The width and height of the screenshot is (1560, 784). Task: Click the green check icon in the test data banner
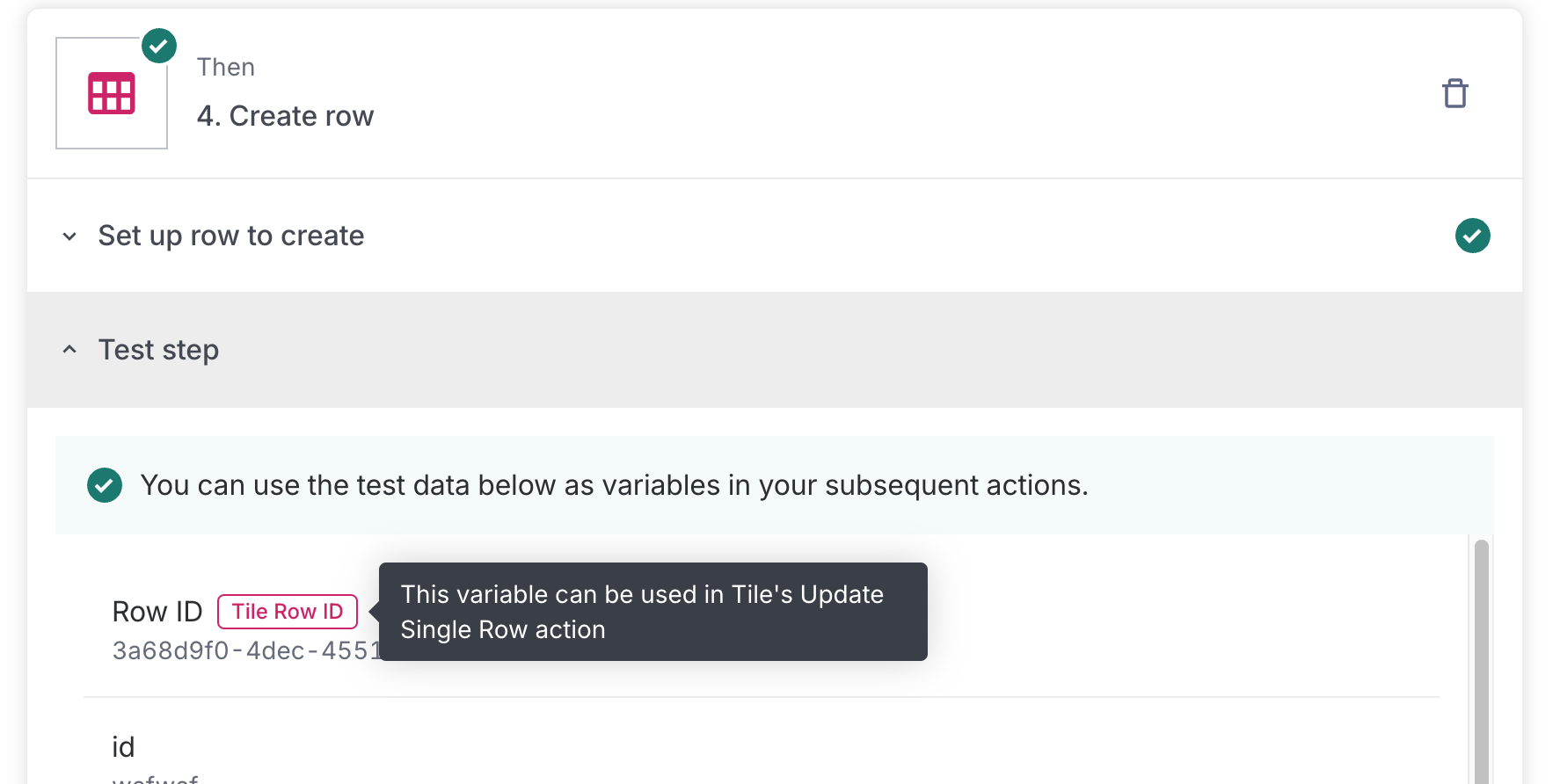[105, 485]
